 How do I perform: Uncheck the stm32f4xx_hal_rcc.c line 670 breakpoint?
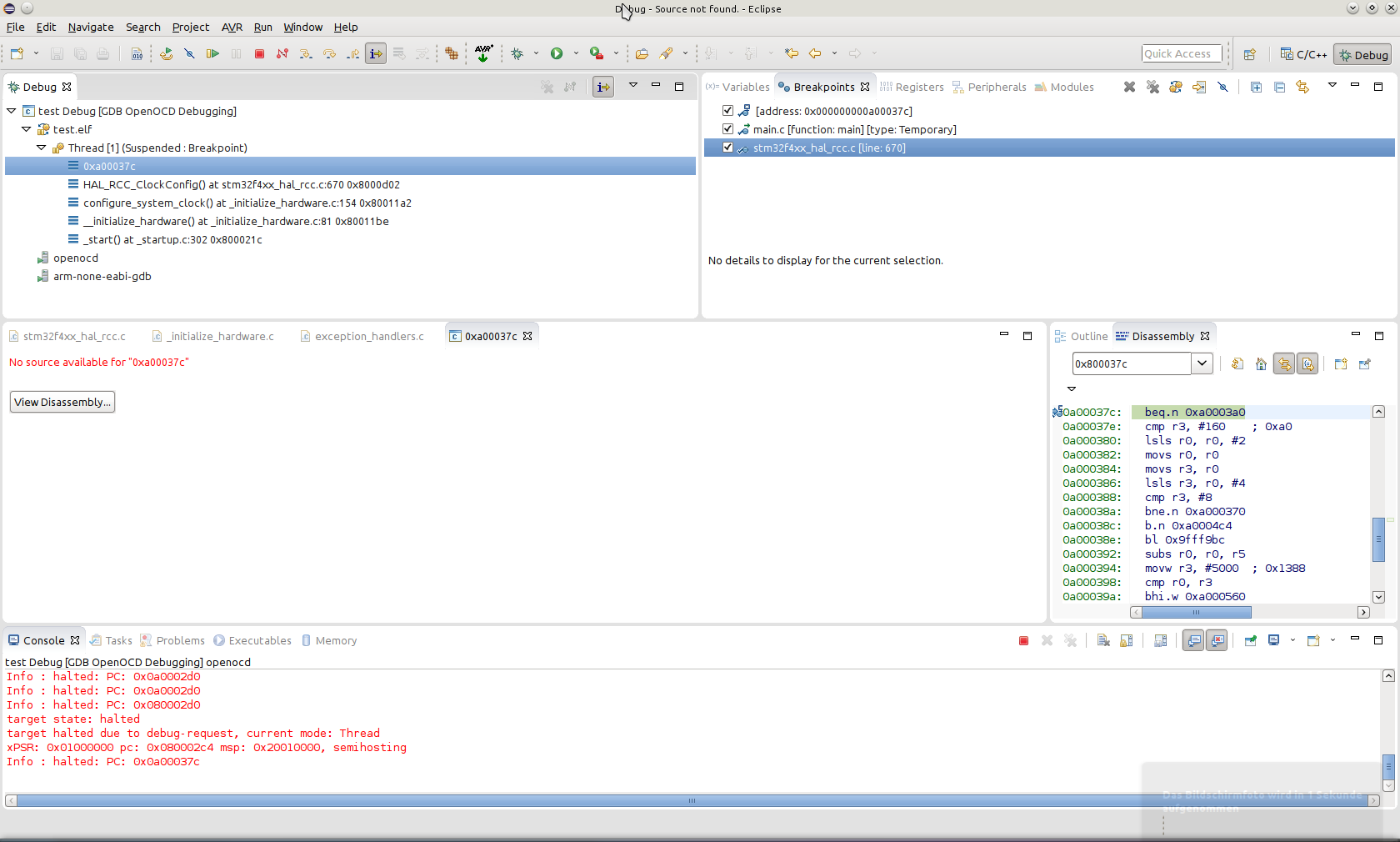727,147
